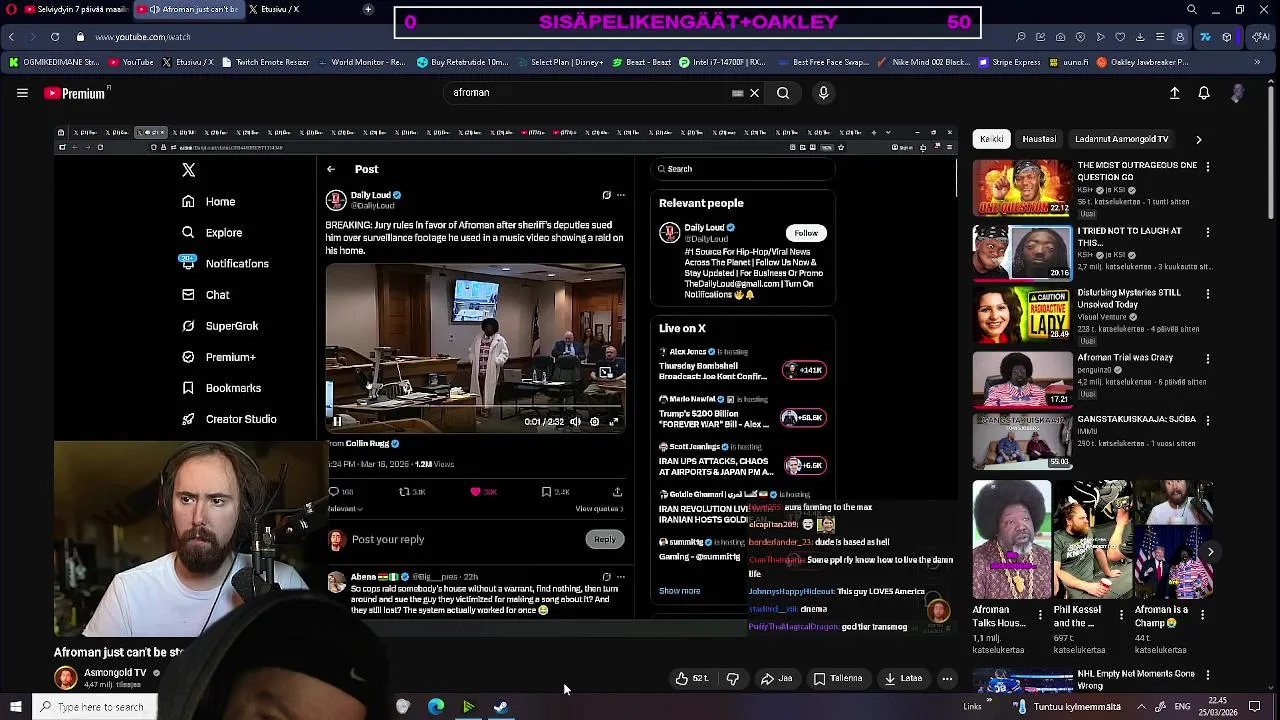Go back in the browser
This screenshot has height=720, width=1280.
11,37
